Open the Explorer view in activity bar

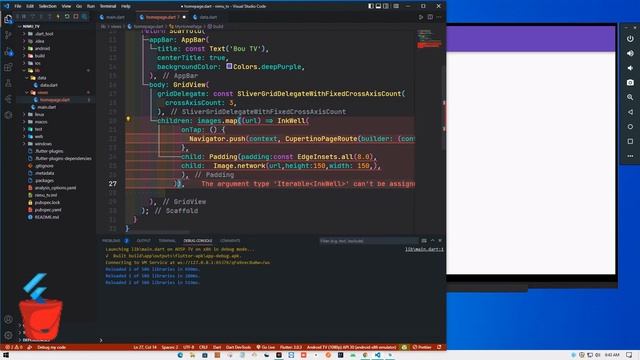coord(8,19)
